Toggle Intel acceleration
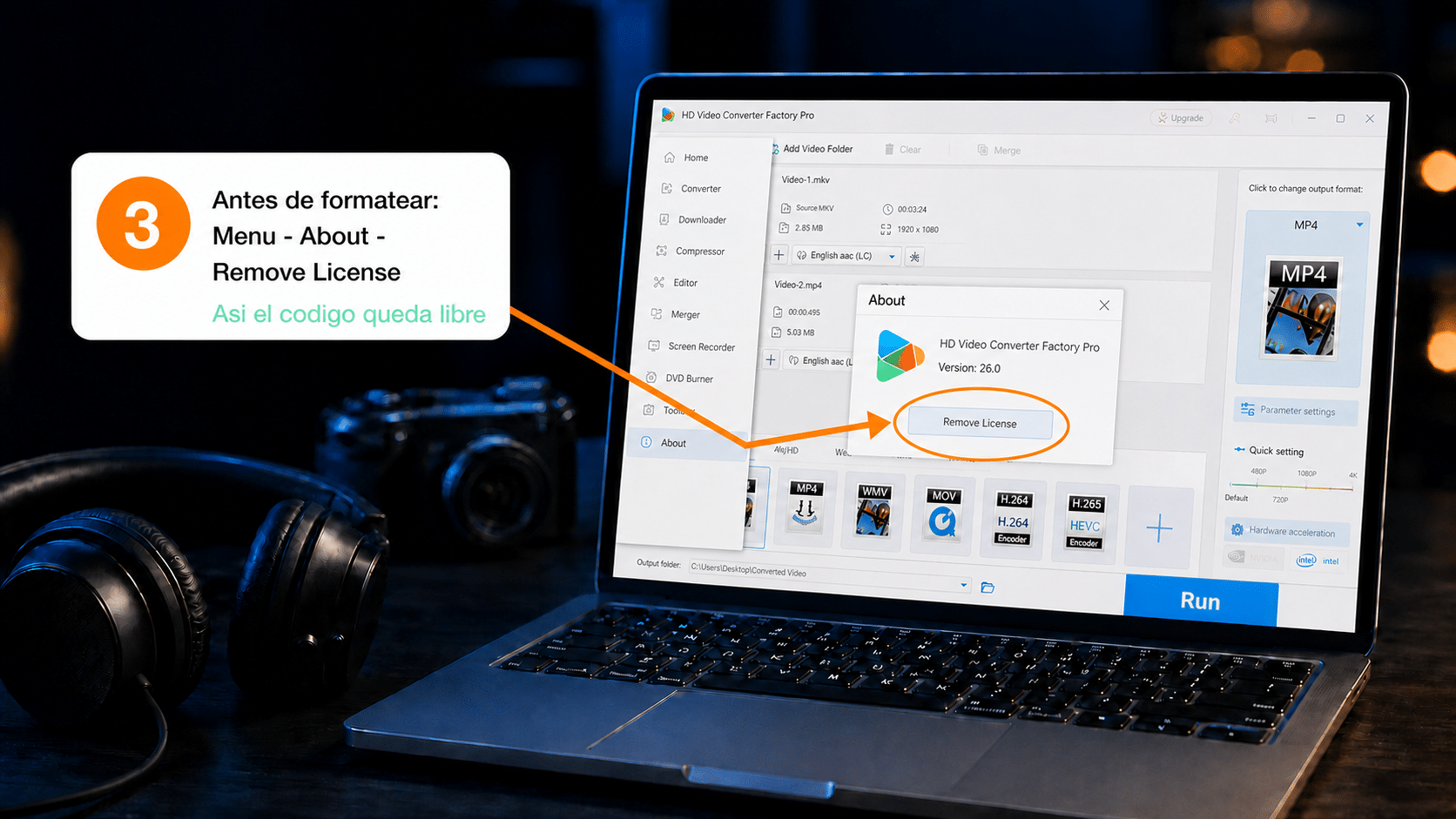This screenshot has width=1456, height=819. (x=1319, y=561)
